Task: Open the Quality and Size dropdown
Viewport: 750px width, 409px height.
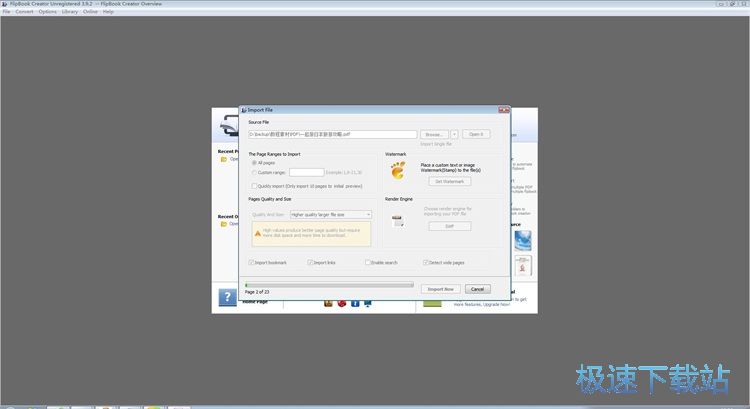Action: [331, 215]
